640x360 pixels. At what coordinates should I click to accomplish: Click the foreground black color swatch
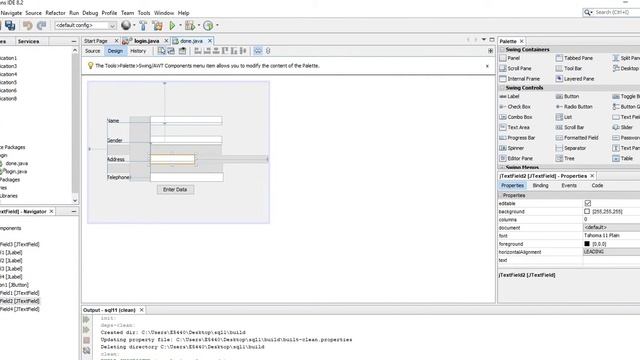[587, 244]
